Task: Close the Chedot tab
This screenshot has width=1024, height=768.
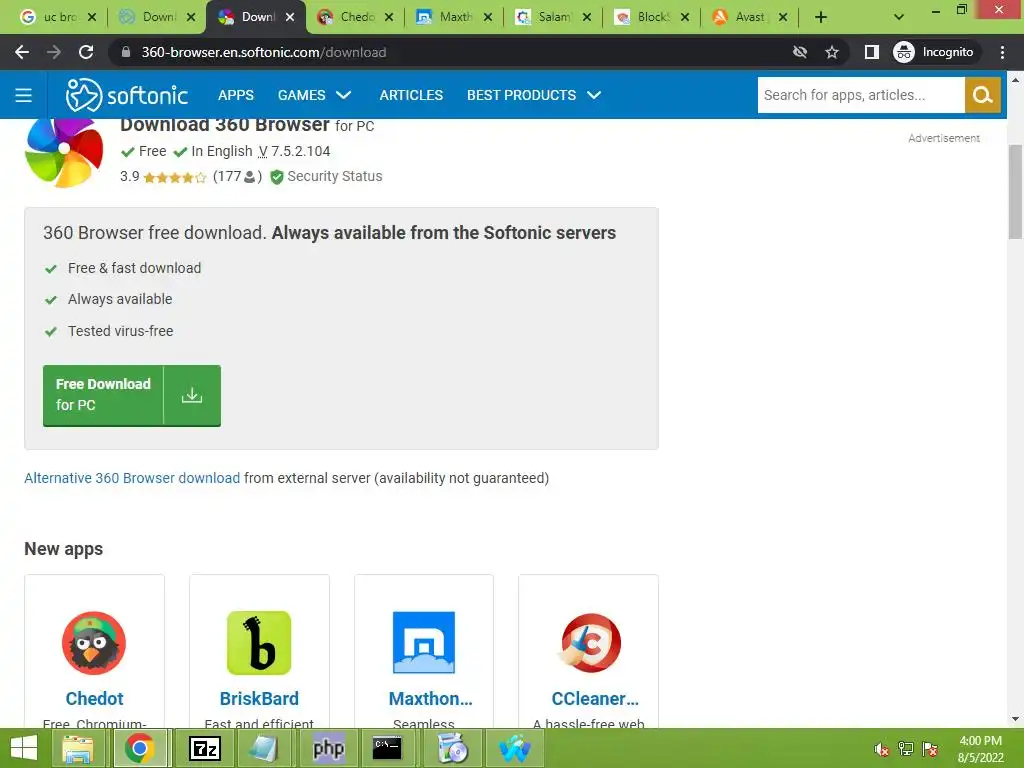Action: click(x=389, y=18)
